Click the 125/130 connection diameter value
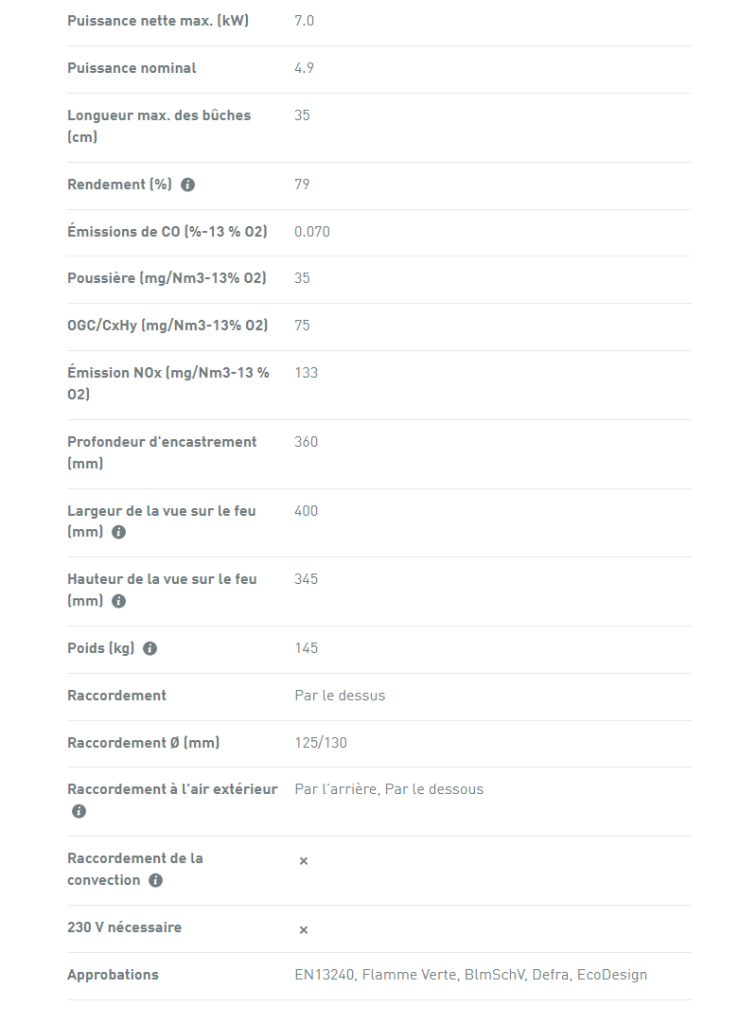739x1024 pixels. [321, 743]
